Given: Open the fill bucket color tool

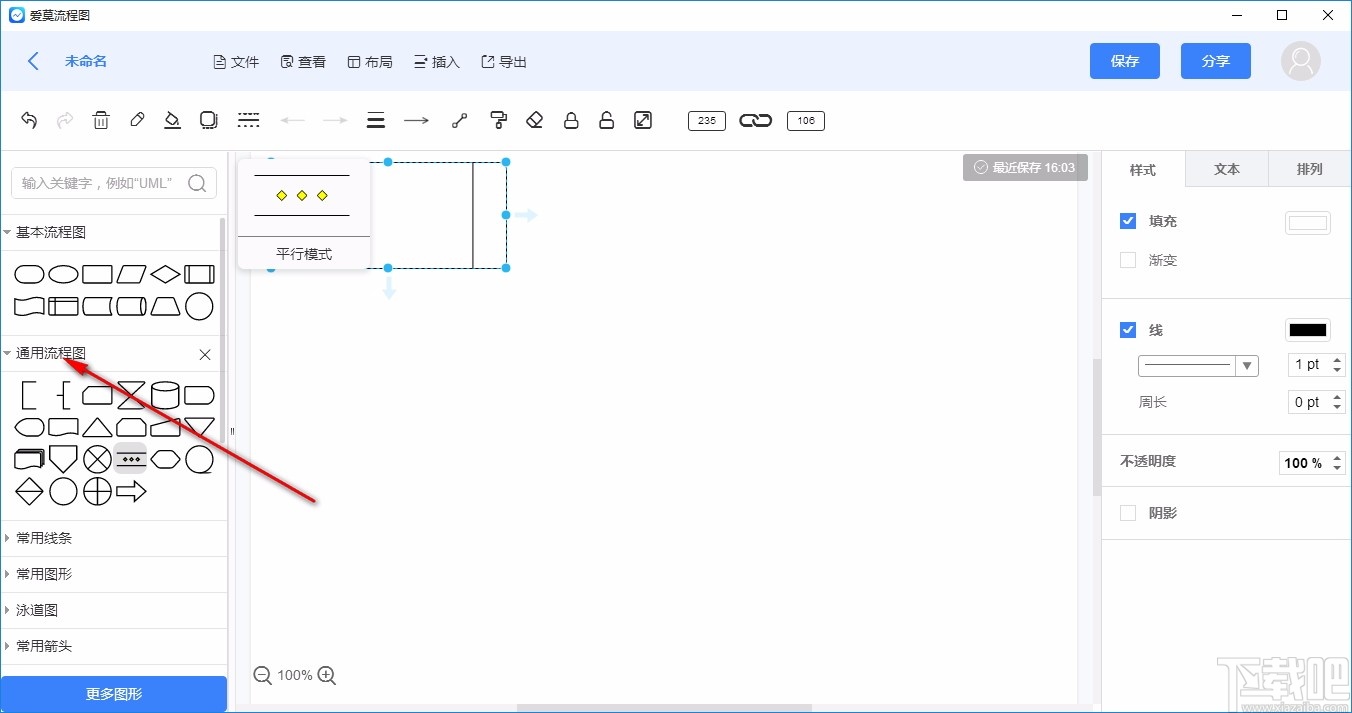Looking at the screenshot, I should click(172, 120).
